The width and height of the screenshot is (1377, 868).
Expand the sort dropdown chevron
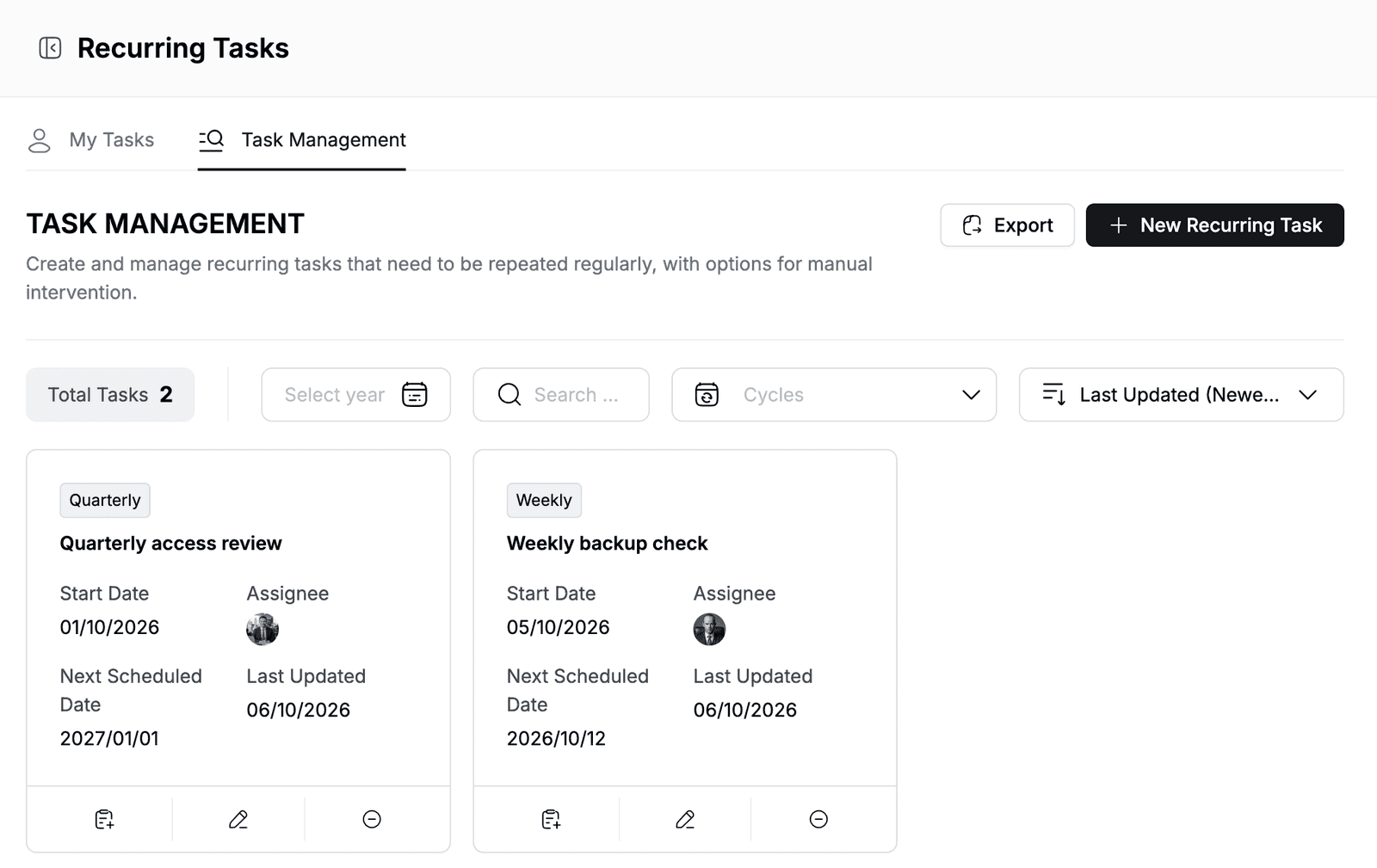coord(1307,395)
